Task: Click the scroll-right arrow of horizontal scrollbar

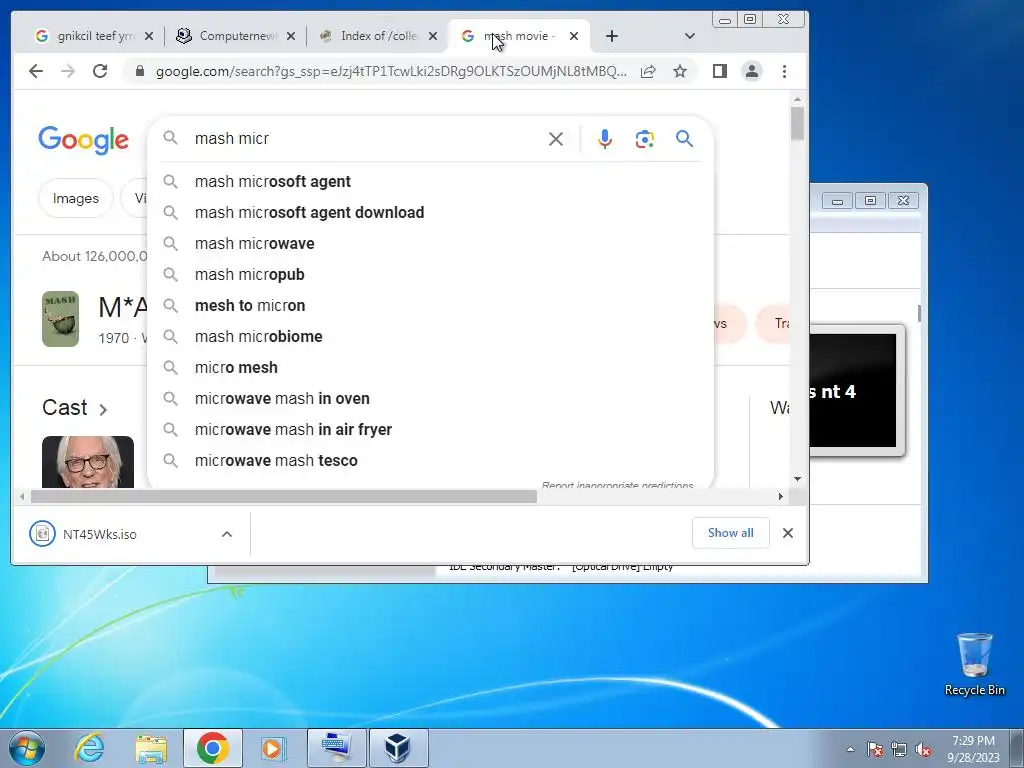Action: point(780,497)
